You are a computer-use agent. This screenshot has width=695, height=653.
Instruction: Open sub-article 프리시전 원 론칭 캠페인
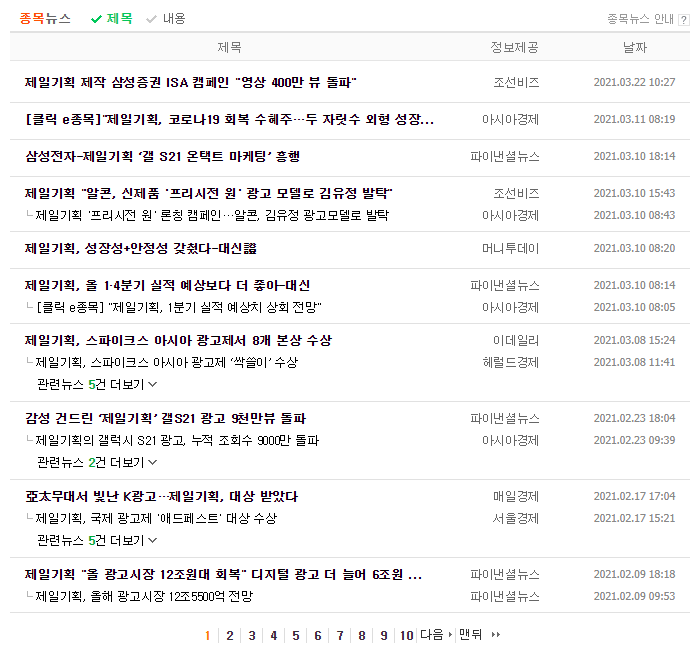pos(212,215)
